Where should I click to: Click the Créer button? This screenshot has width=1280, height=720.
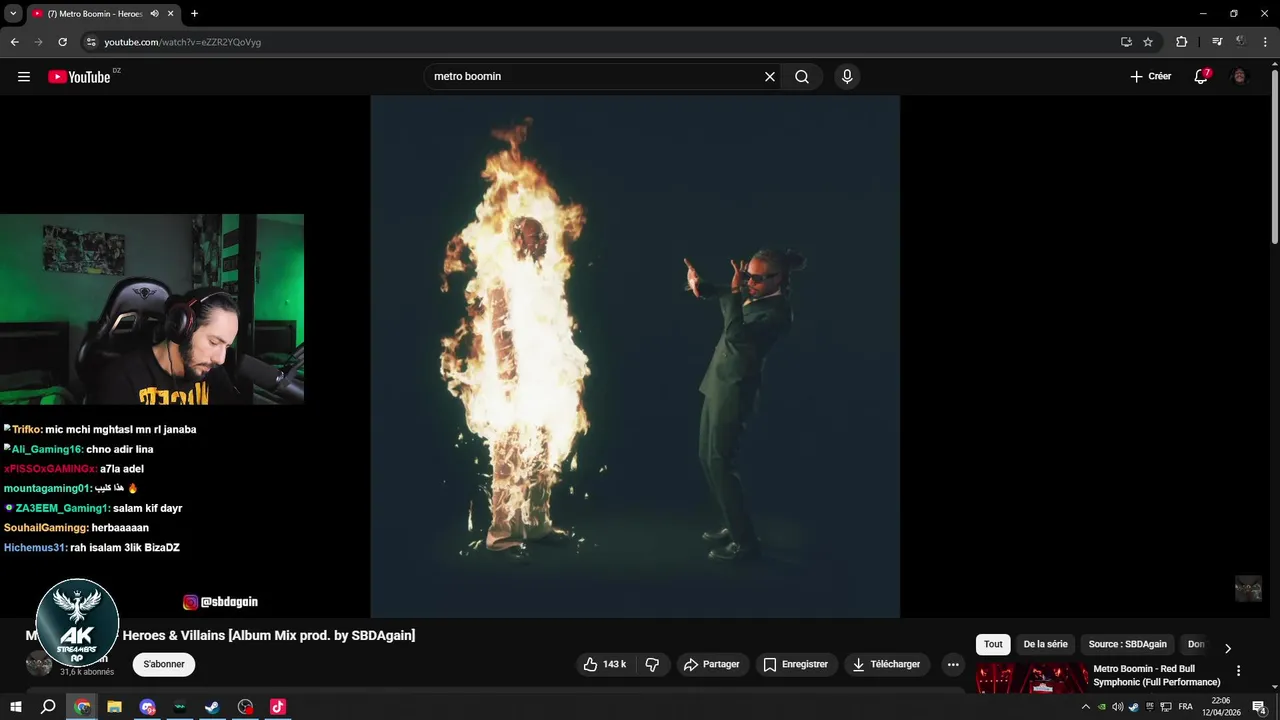(x=1150, y=77)
